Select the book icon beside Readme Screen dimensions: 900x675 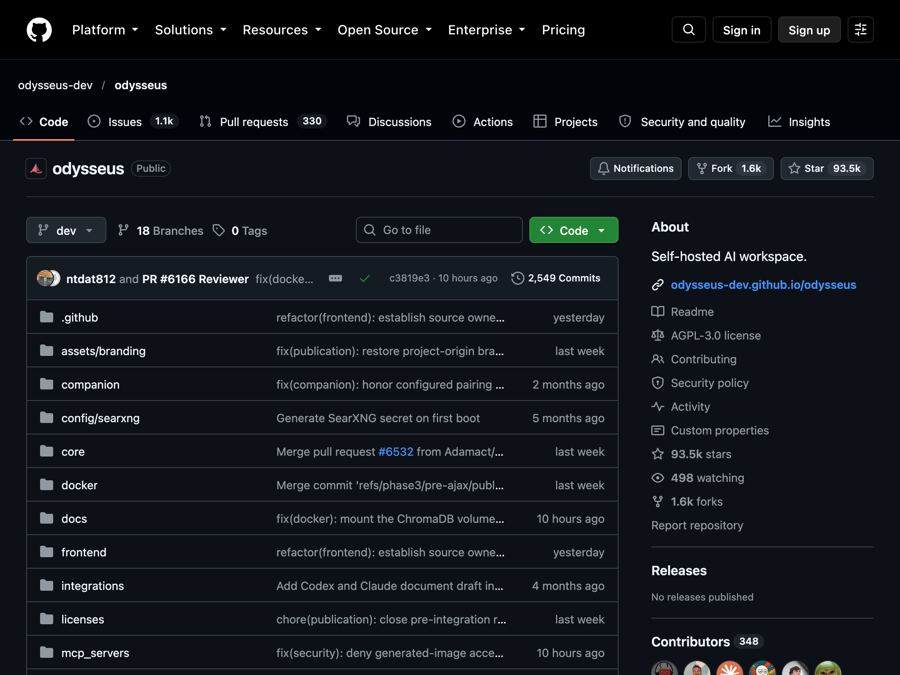(x=658, y=312)
